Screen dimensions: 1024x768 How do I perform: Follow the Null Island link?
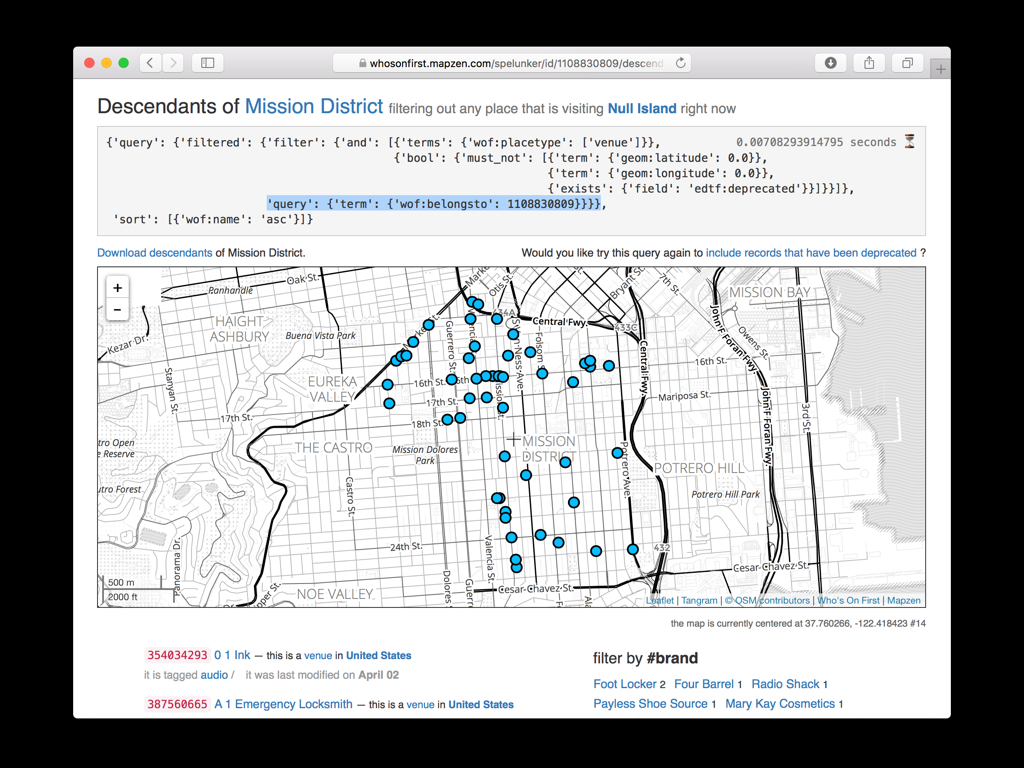641,108
